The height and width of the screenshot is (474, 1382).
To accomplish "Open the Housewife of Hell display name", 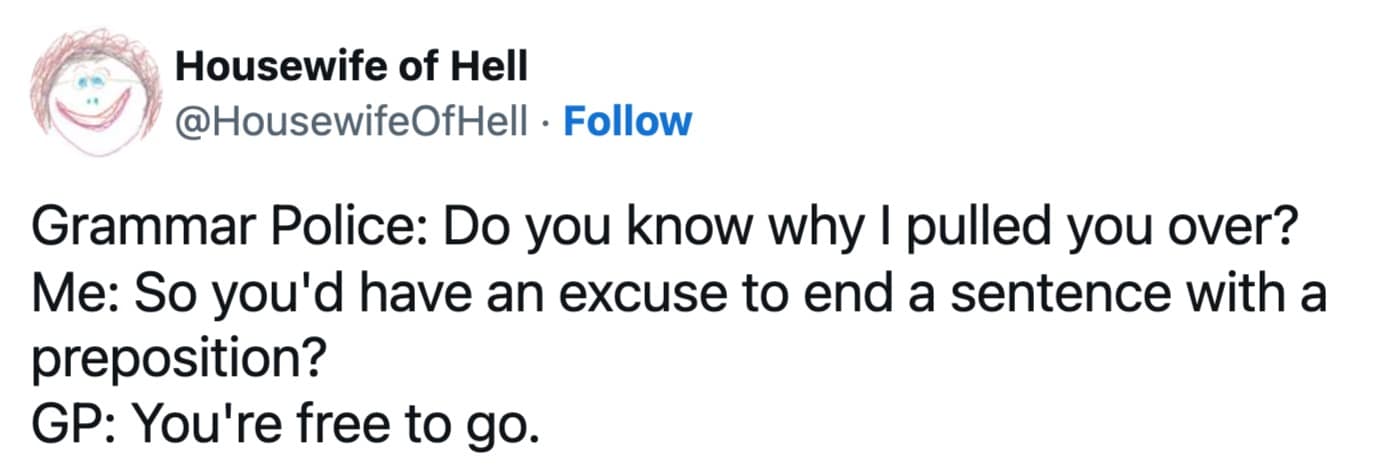I will tap(349, 67).
